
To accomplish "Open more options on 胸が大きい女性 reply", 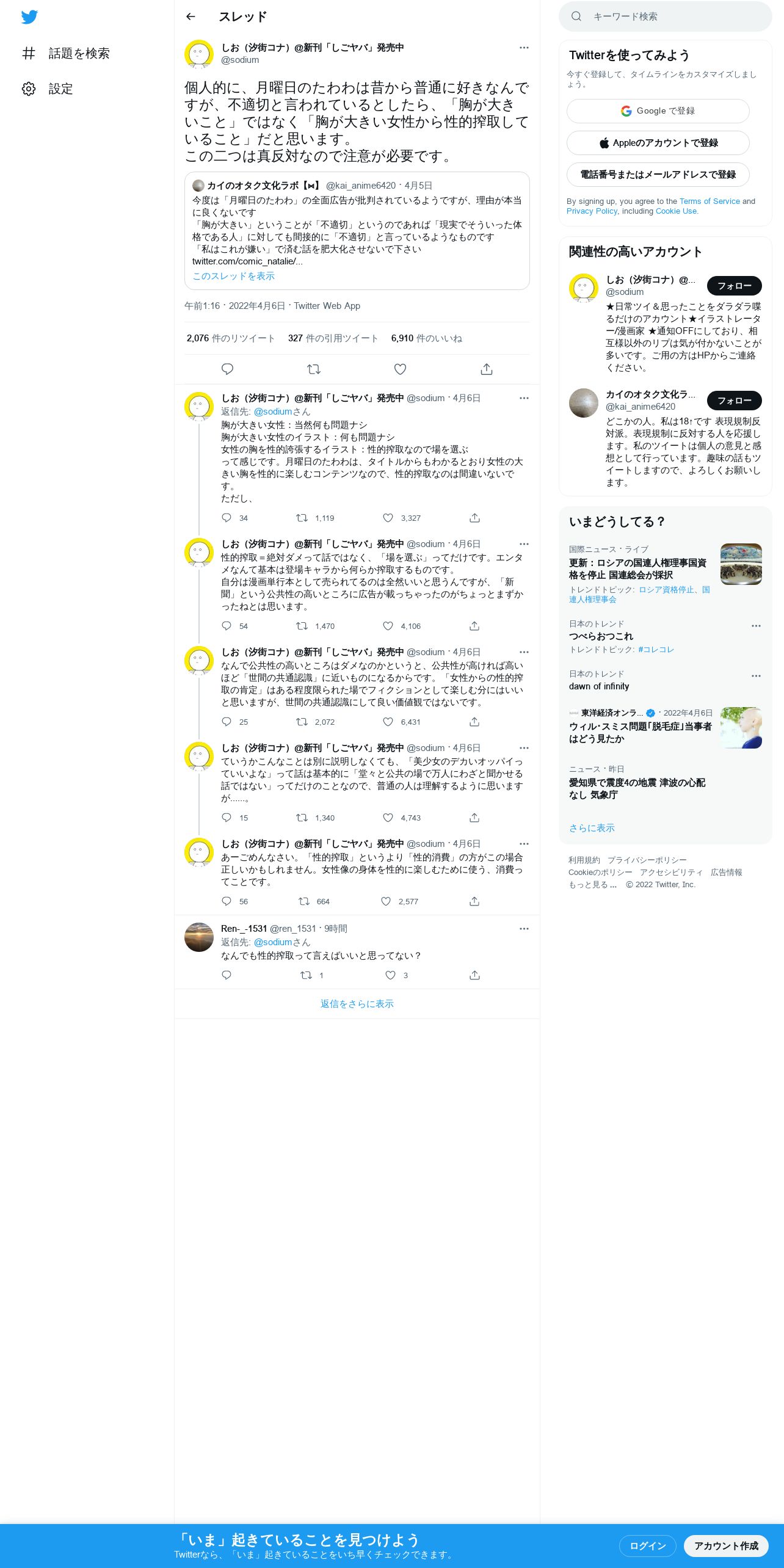I will click(x=524, y=398).
